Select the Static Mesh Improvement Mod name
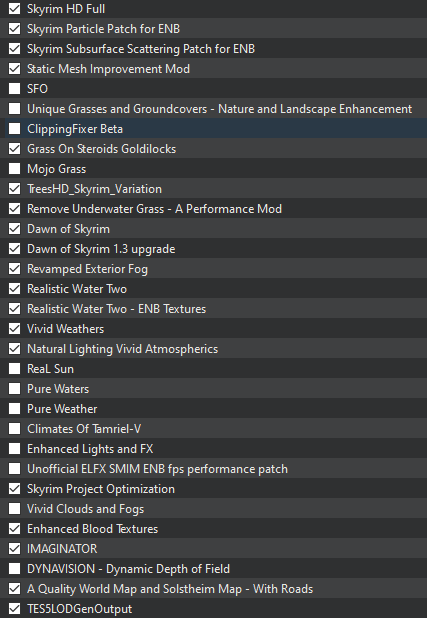 (x=108, y=69)
